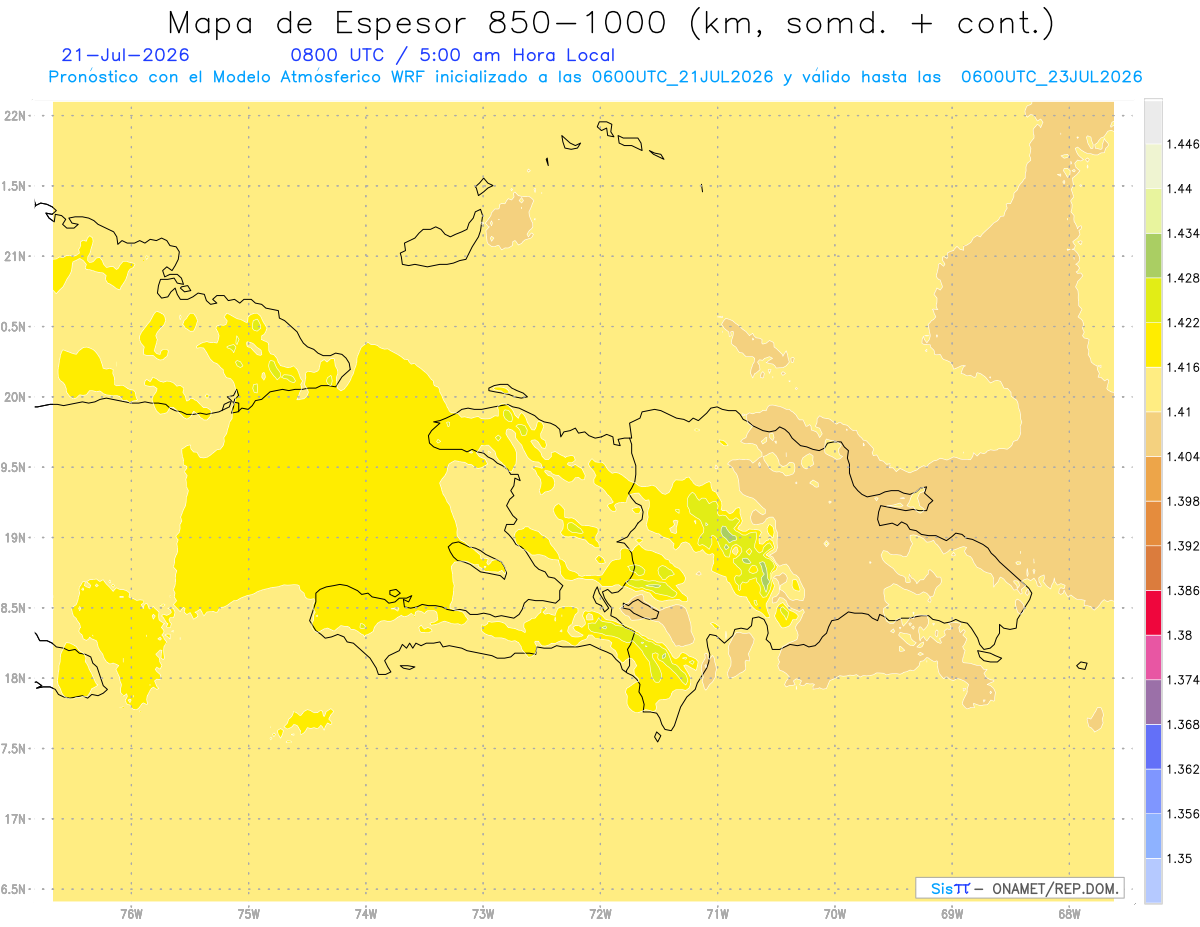Click the '22N' latitude label
Screen dimensions: 1200x927
pyautogui.click(x=15, y=115)
